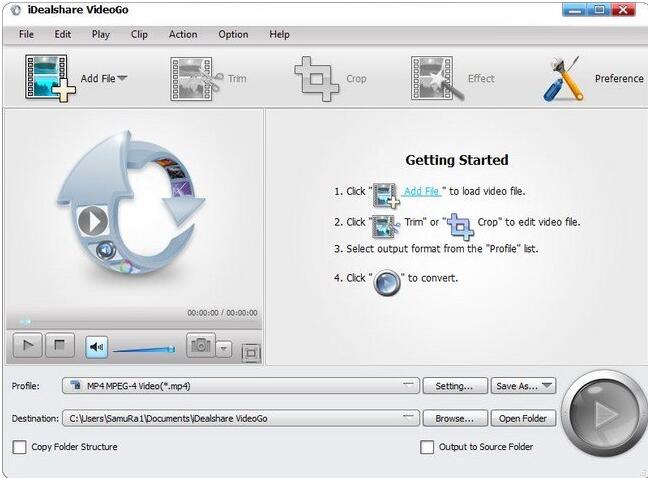Select the Crop toolbar icon
The height and width of the screenshot is (478, 648).
click(x=317, y=78)
